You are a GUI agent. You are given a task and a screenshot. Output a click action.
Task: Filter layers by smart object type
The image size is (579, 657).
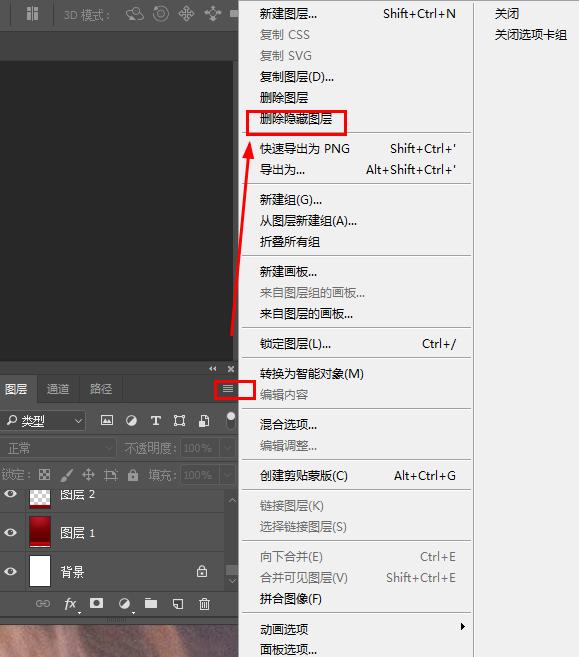click(204, 420)
